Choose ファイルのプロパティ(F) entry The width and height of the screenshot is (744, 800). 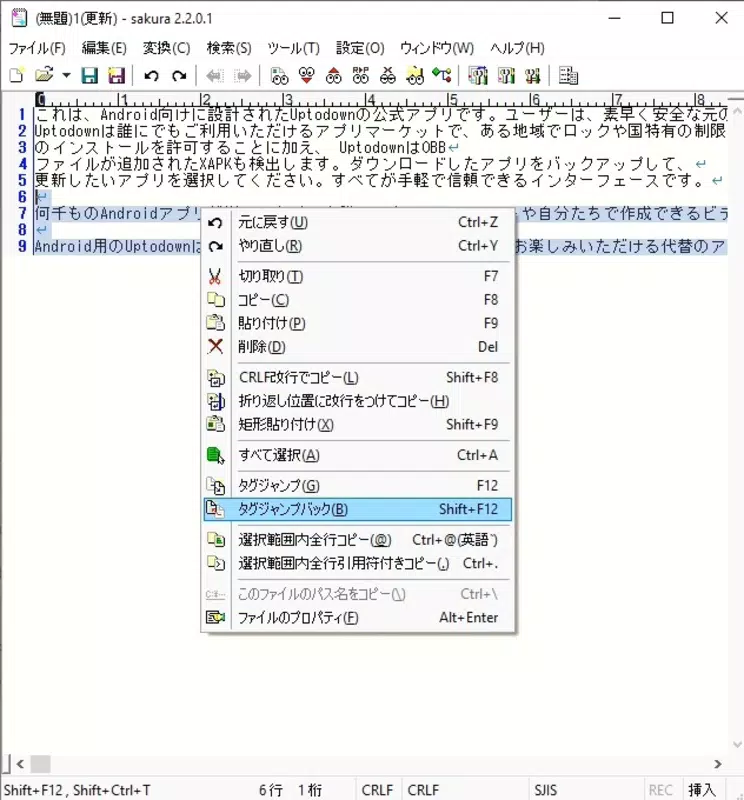click(x=357, y=617)
